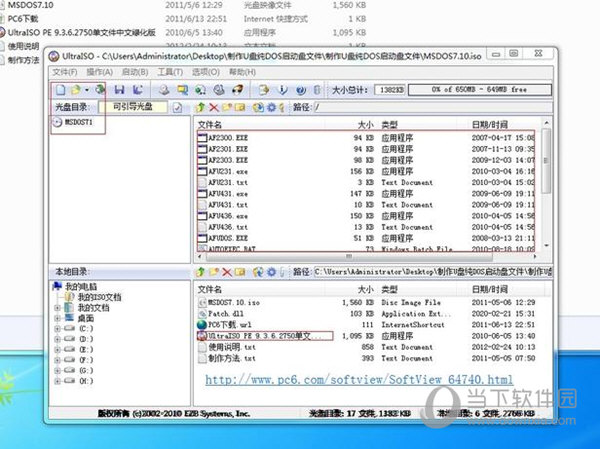600x449 pixels.
Task: Click the gear icon in local toolbar
Action: pos(271,272)
